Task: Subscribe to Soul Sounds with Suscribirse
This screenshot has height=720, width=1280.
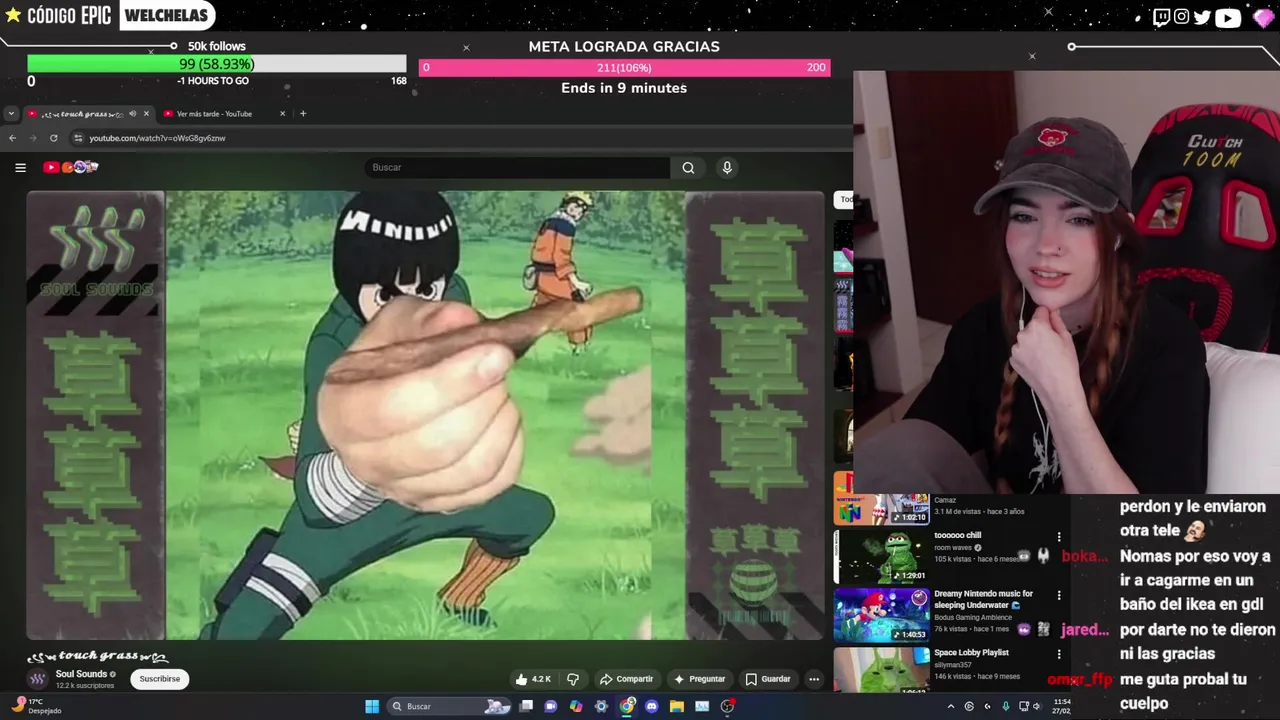Action: click(x=160, y=679)
